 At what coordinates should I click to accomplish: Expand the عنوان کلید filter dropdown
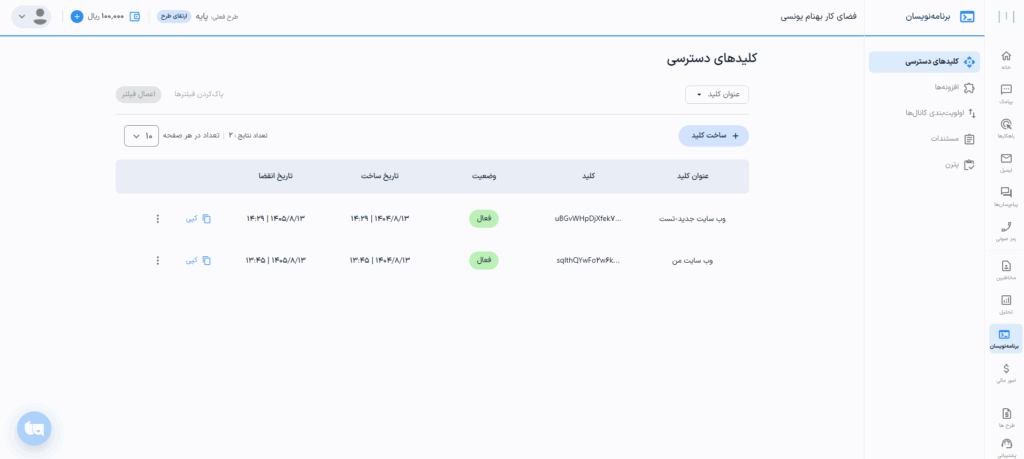[x=716, y=94]
